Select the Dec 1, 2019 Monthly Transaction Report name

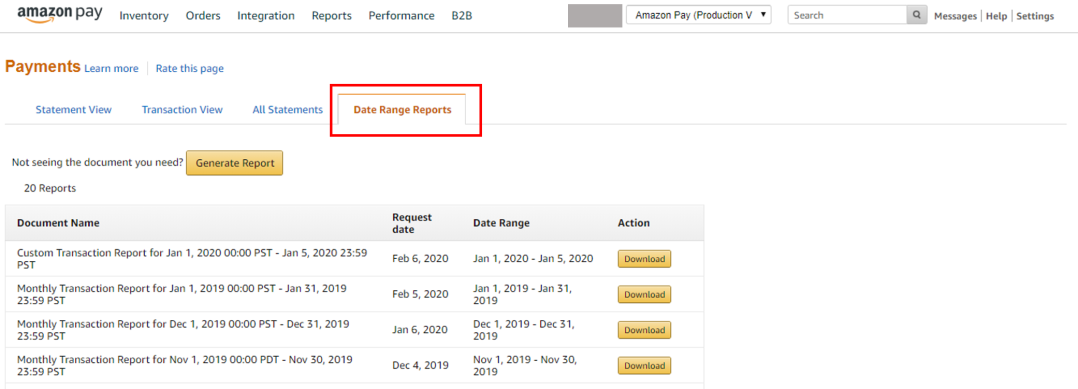coord(183,330)
